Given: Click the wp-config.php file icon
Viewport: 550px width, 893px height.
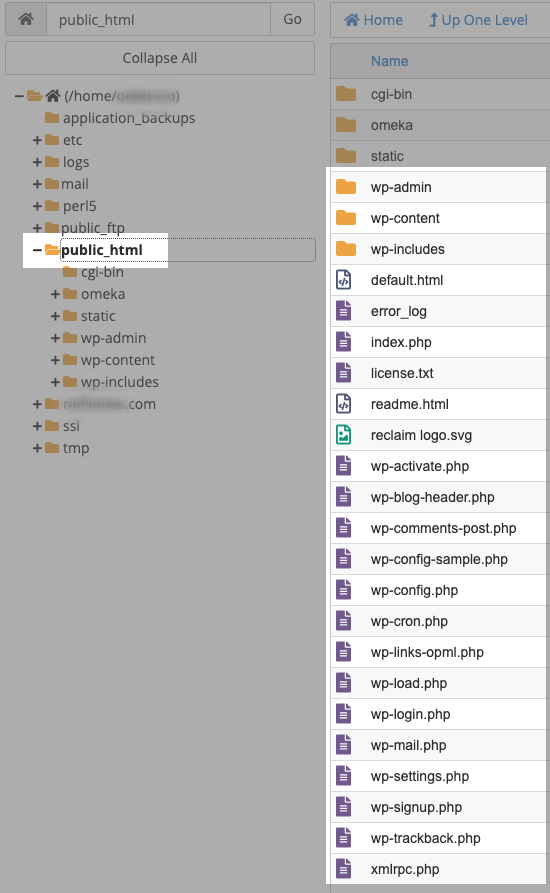Looking at the screenshot, I should (343, 591).
